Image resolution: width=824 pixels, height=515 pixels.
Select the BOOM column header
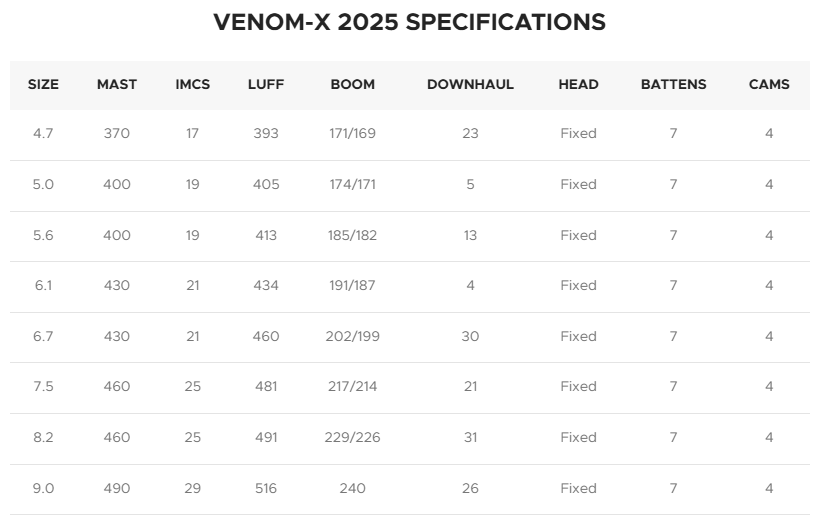353,85
